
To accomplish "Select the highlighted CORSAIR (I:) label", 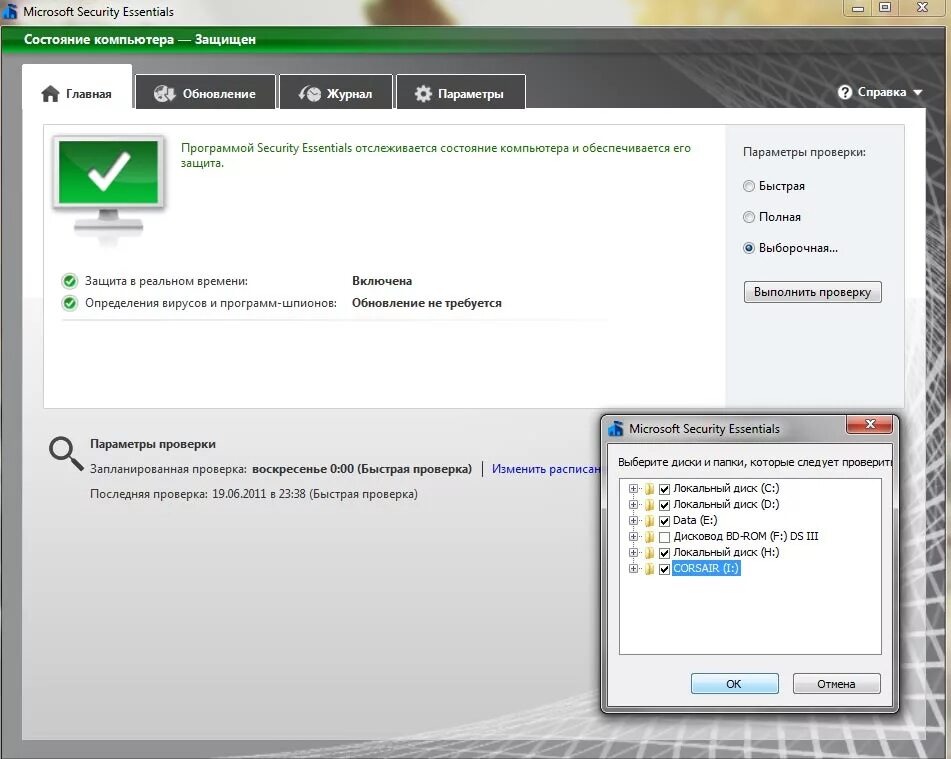I will 706,568.
